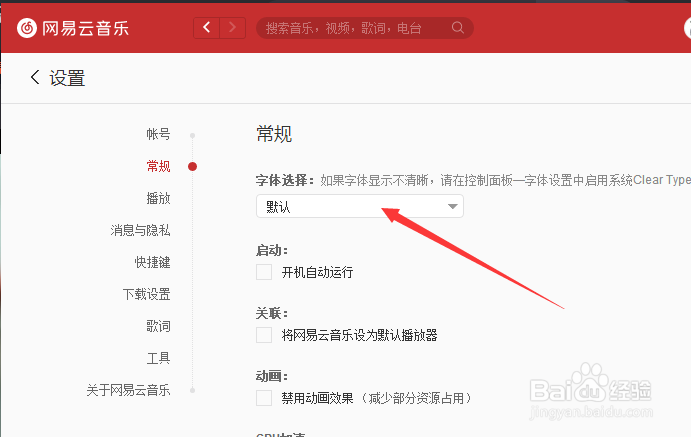Click the 字体选择: label
The width and height of the screenshot is (691, 437).
click(x=285, y=180)
